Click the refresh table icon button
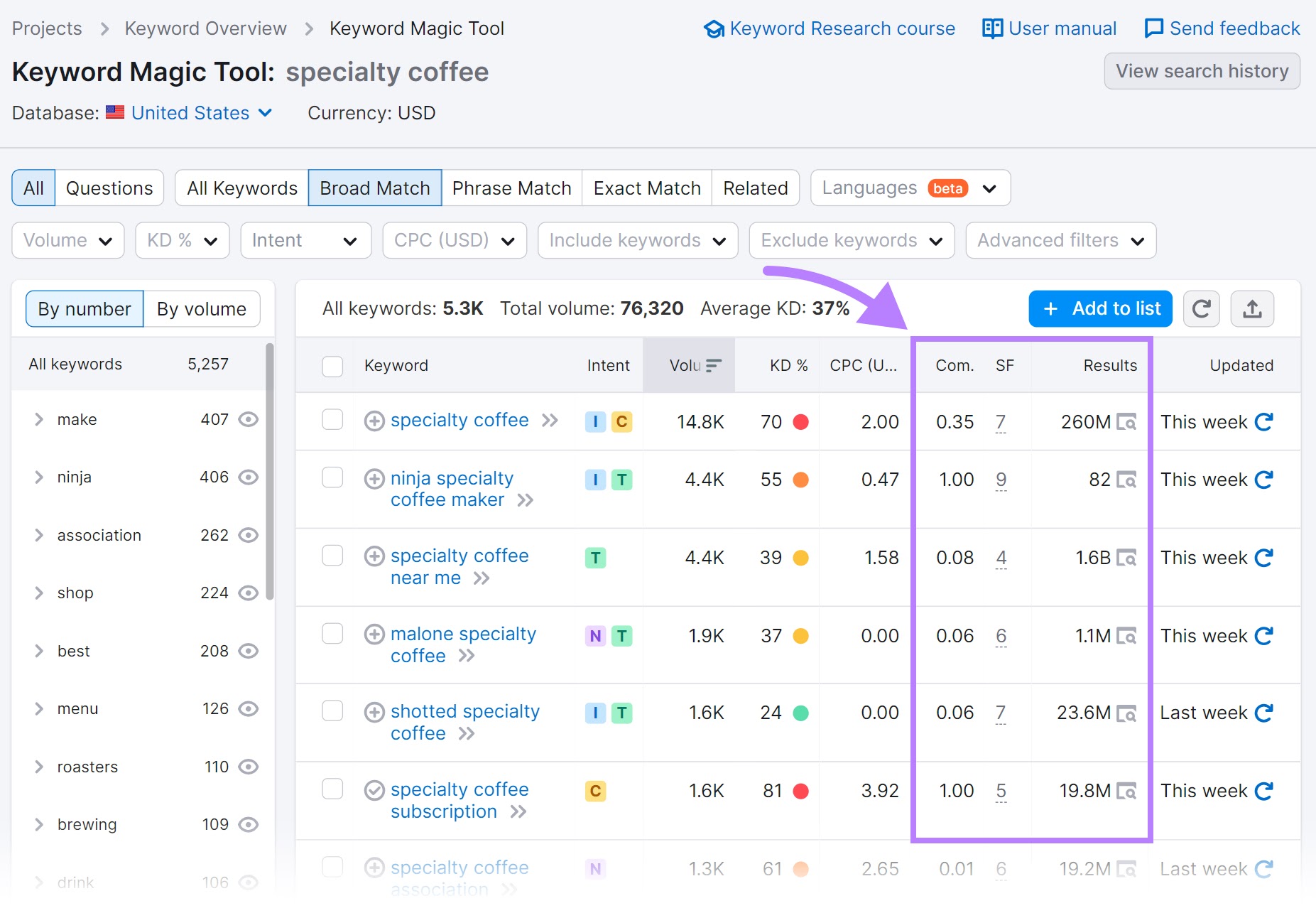This screenshot has height=913, width=1316. tap(1201, 309)
